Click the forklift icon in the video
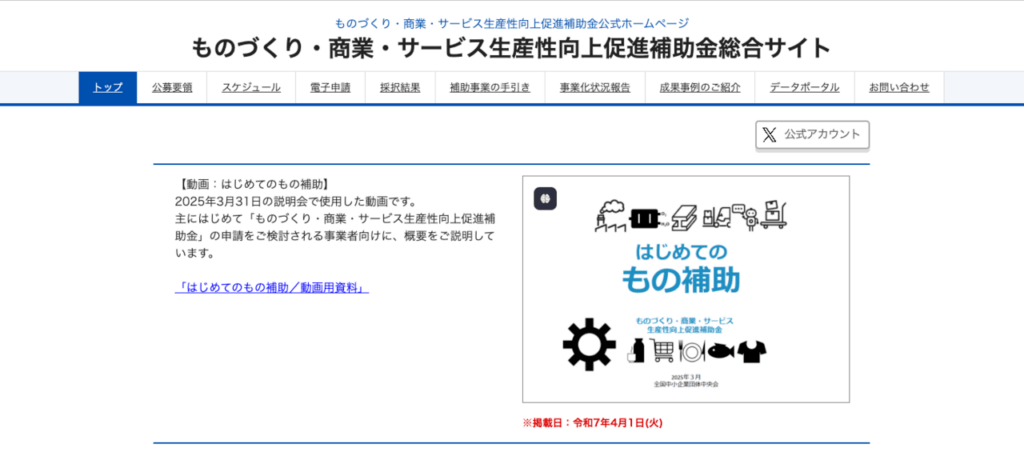 [x=716, y=217]
